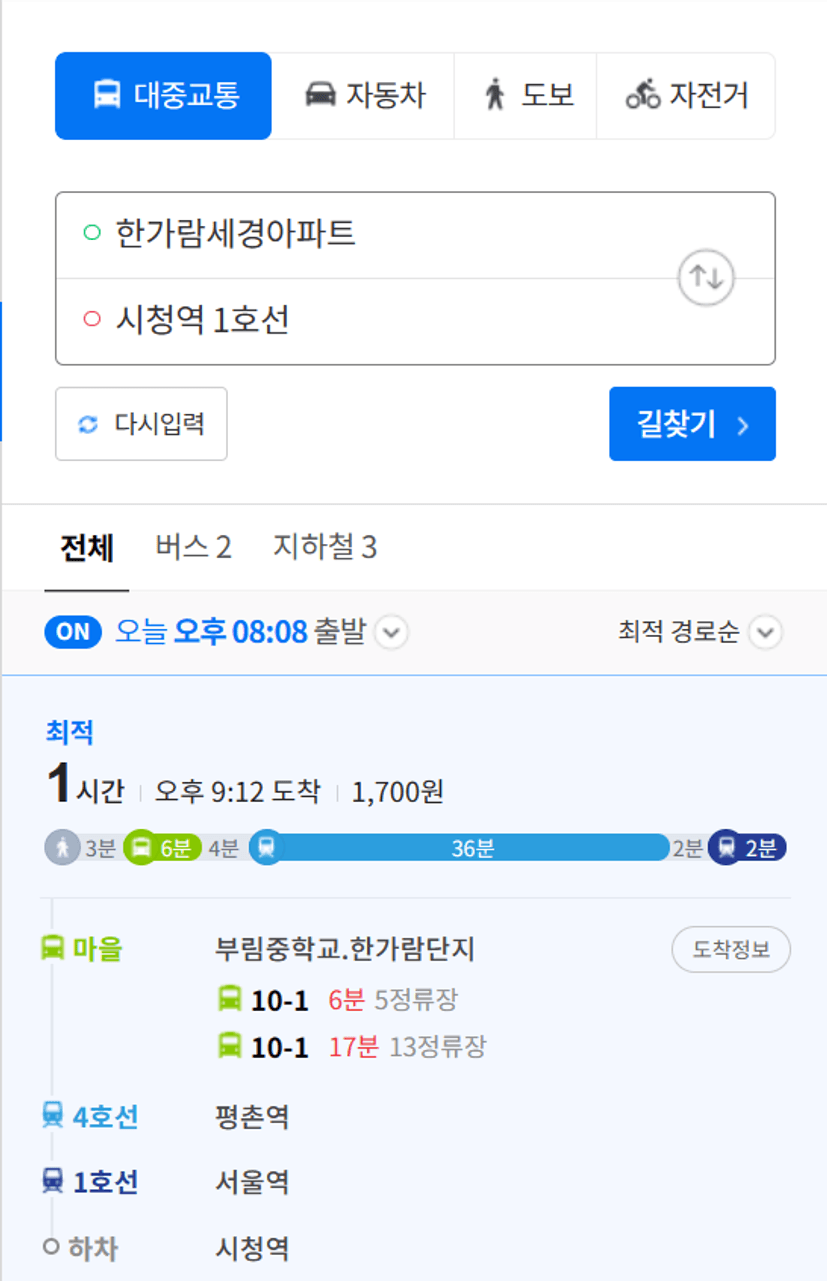Select 대중교통 public transit mode

163,96
